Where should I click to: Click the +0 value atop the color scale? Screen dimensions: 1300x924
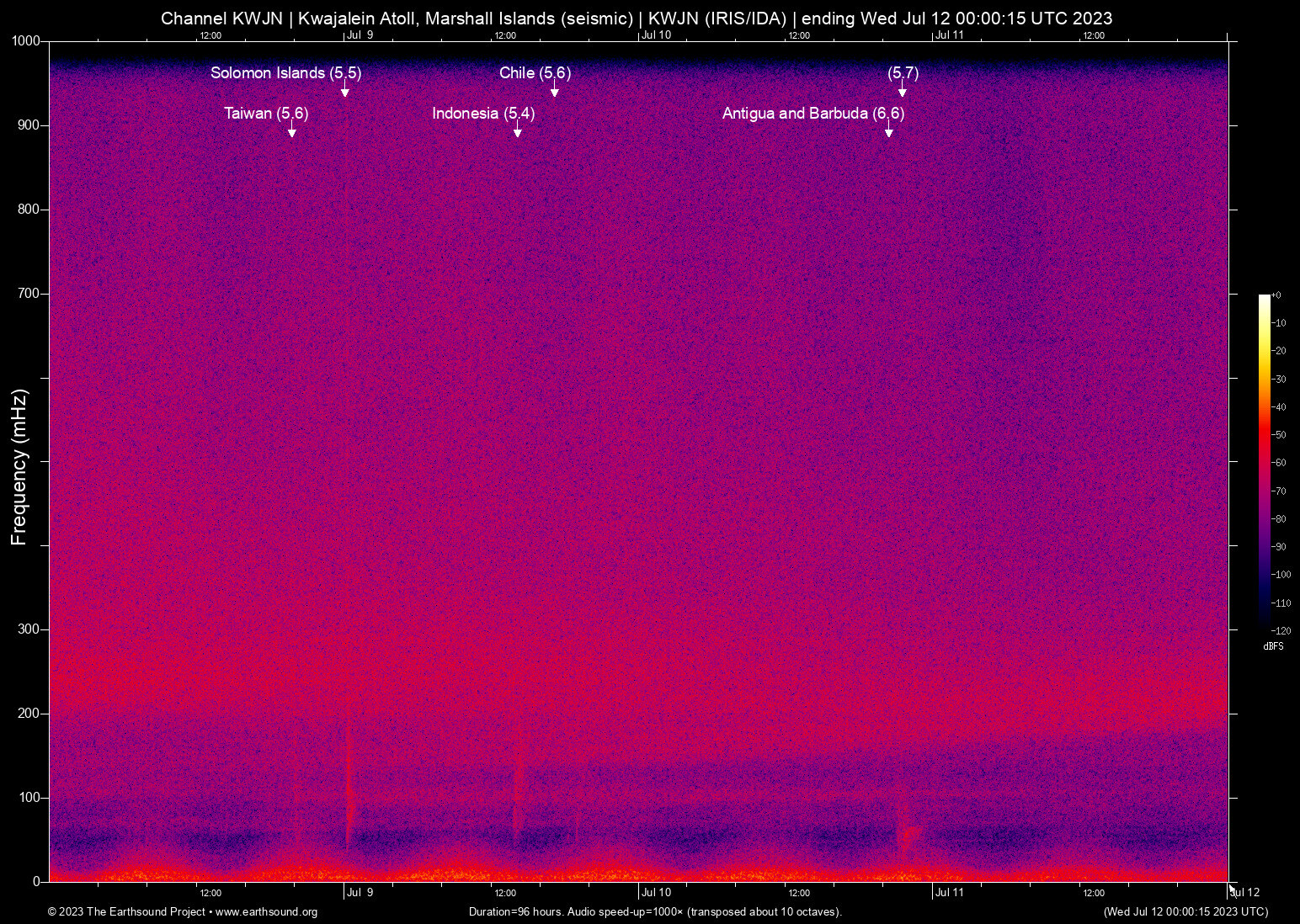[1276, 295]
